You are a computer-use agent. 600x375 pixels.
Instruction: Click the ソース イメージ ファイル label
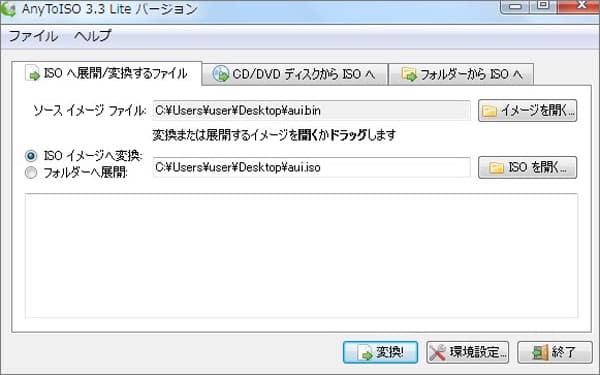click(90, 111)
